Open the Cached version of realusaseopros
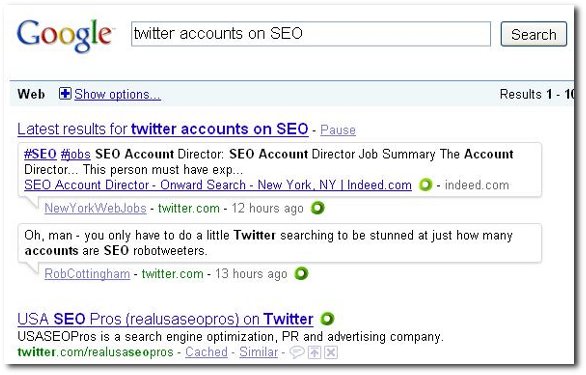 tap(206, 352)
